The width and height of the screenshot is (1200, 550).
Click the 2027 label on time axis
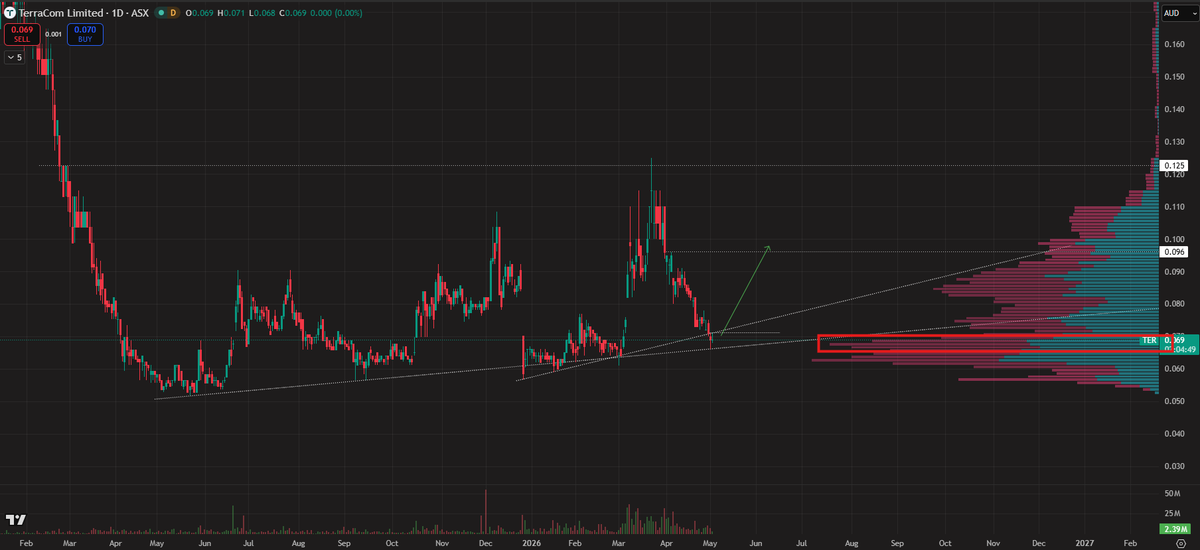(1084, 542)
